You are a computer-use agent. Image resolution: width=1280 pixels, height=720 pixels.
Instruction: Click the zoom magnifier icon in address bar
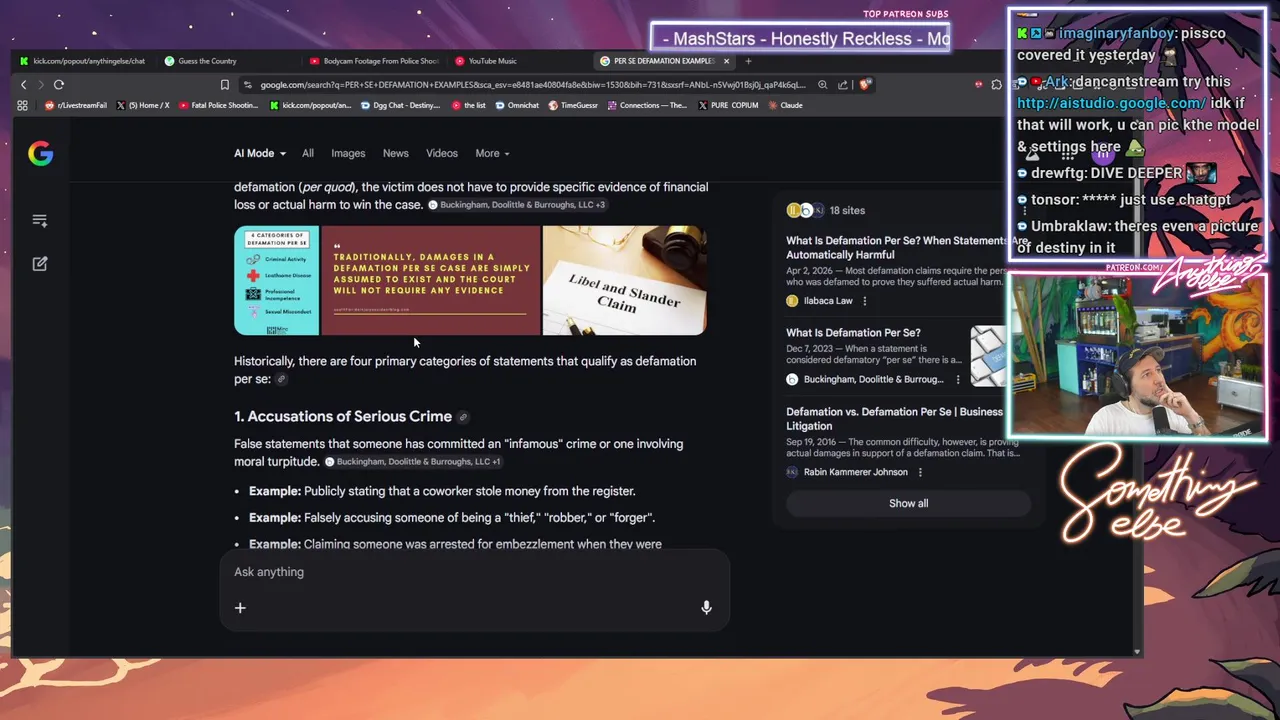click(823, 85)
